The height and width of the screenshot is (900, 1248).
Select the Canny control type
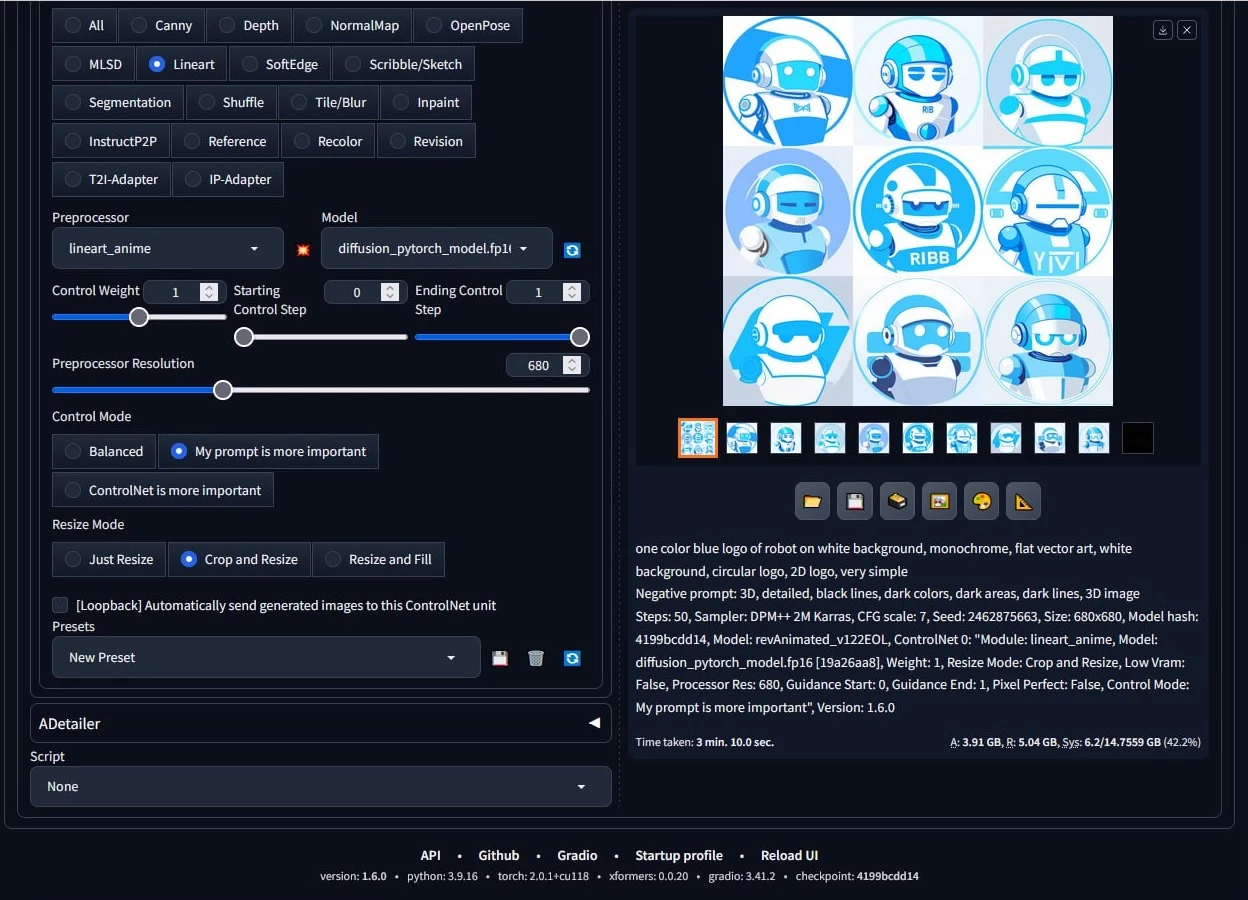(161, 26)
